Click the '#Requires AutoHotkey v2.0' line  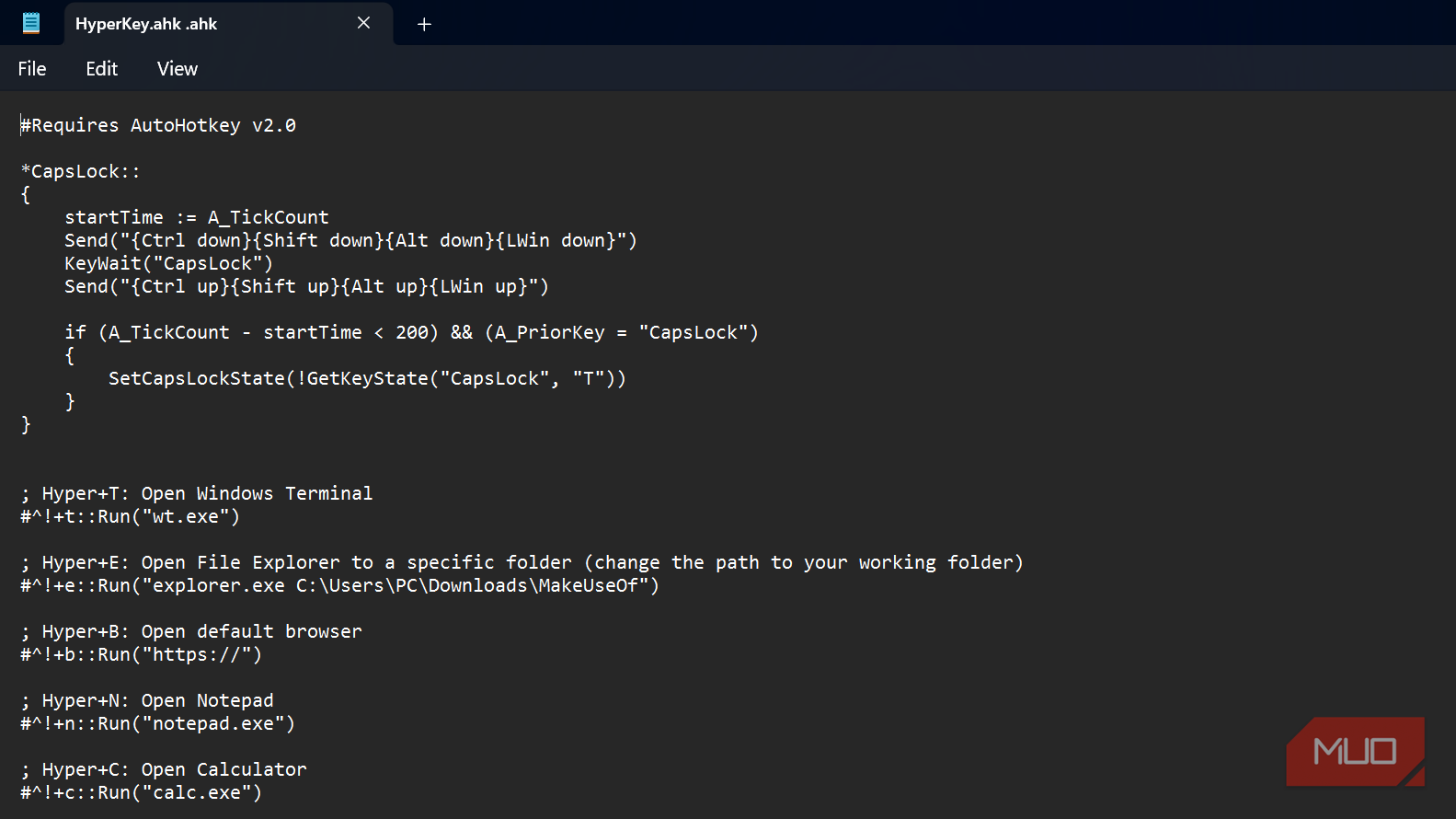tap(158, 125)
